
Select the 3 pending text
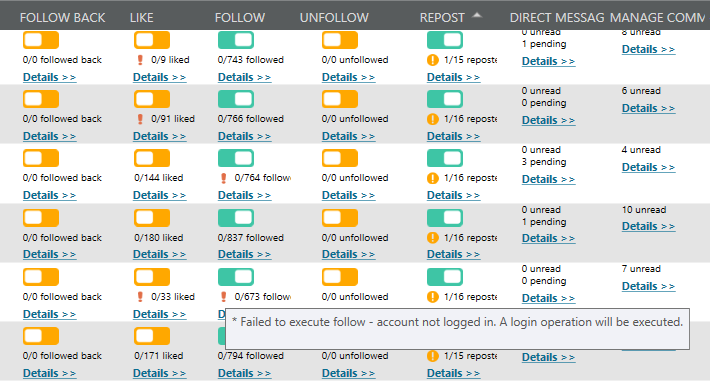(544, 162)
